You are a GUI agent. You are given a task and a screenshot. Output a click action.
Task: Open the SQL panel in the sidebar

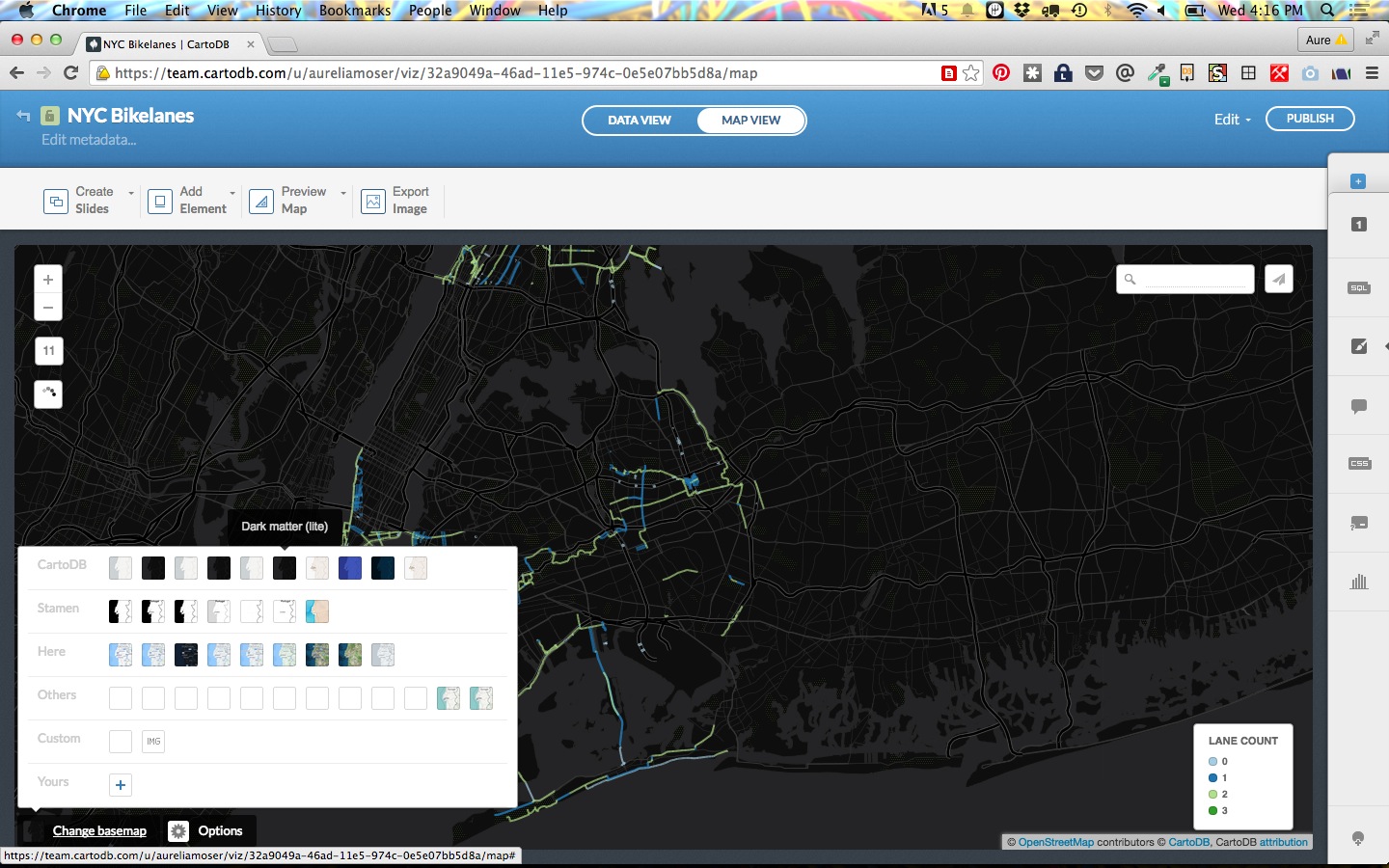[1358, 288]
